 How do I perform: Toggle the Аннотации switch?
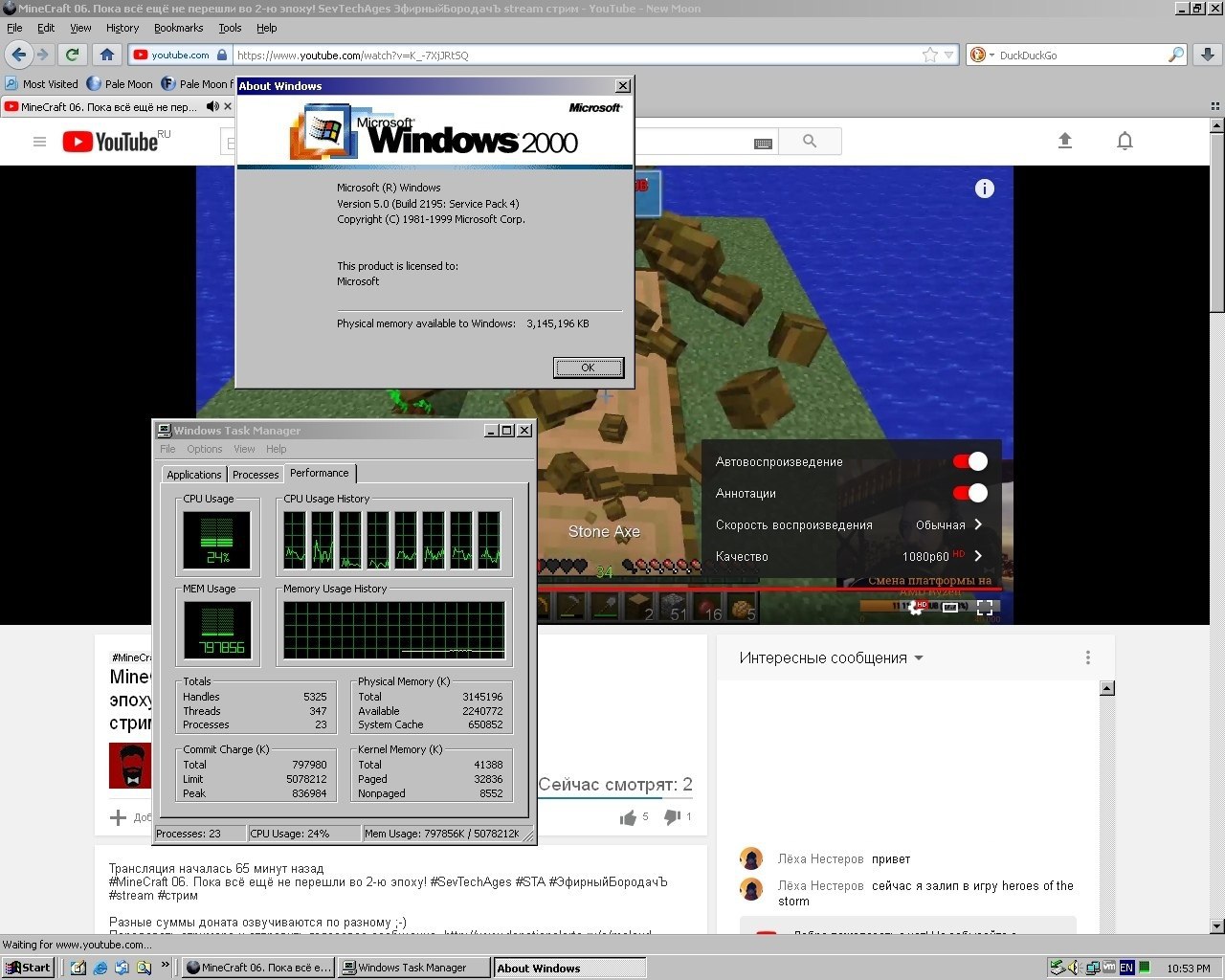coord(969,493)
